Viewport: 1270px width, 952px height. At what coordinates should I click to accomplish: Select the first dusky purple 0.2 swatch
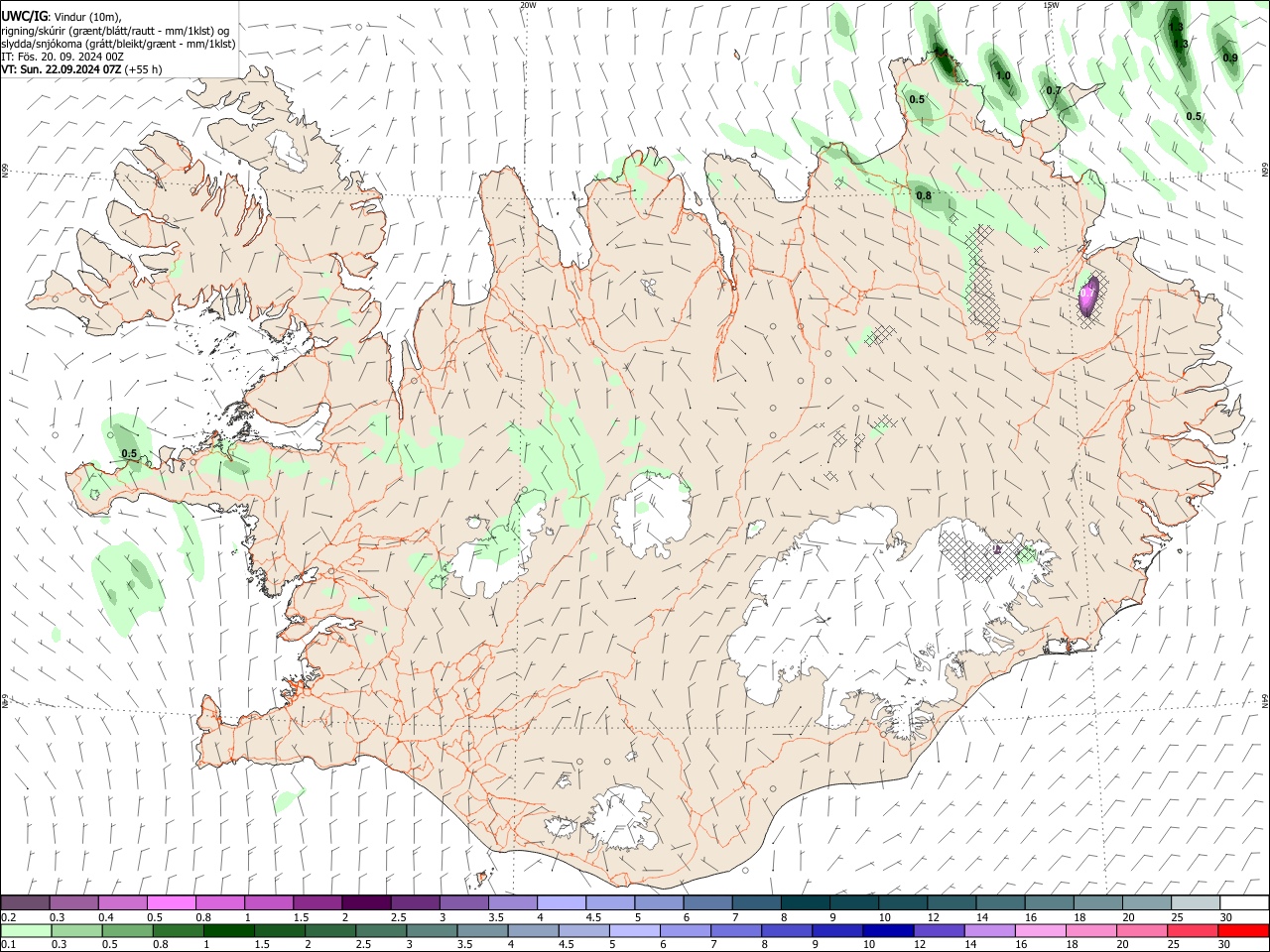(26, 903)
